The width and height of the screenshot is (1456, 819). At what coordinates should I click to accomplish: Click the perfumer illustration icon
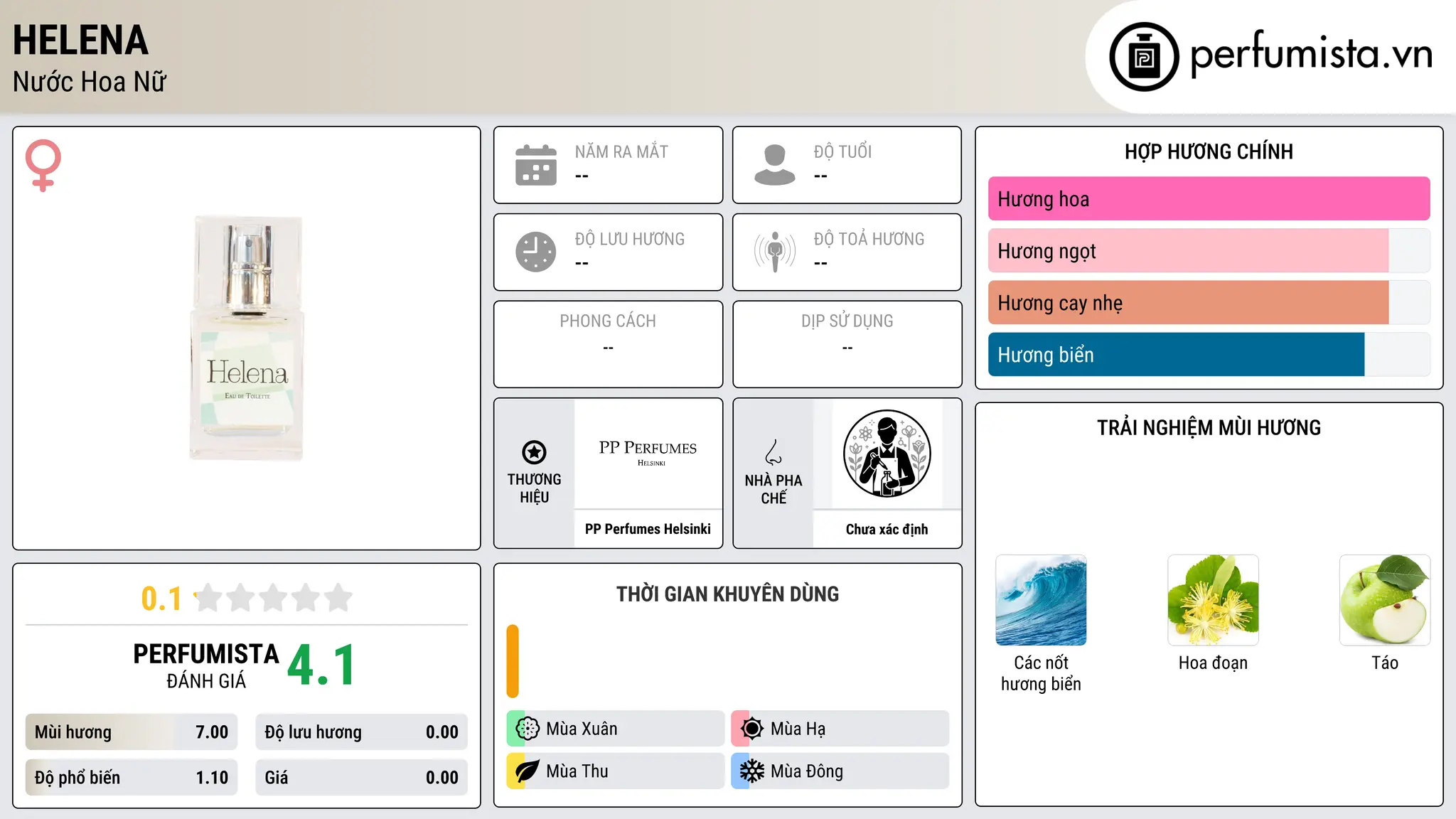coord(887,454)
